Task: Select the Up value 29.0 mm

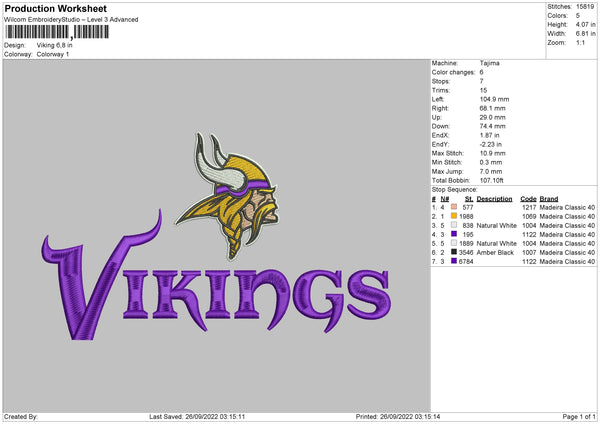Action: (492, 117)
